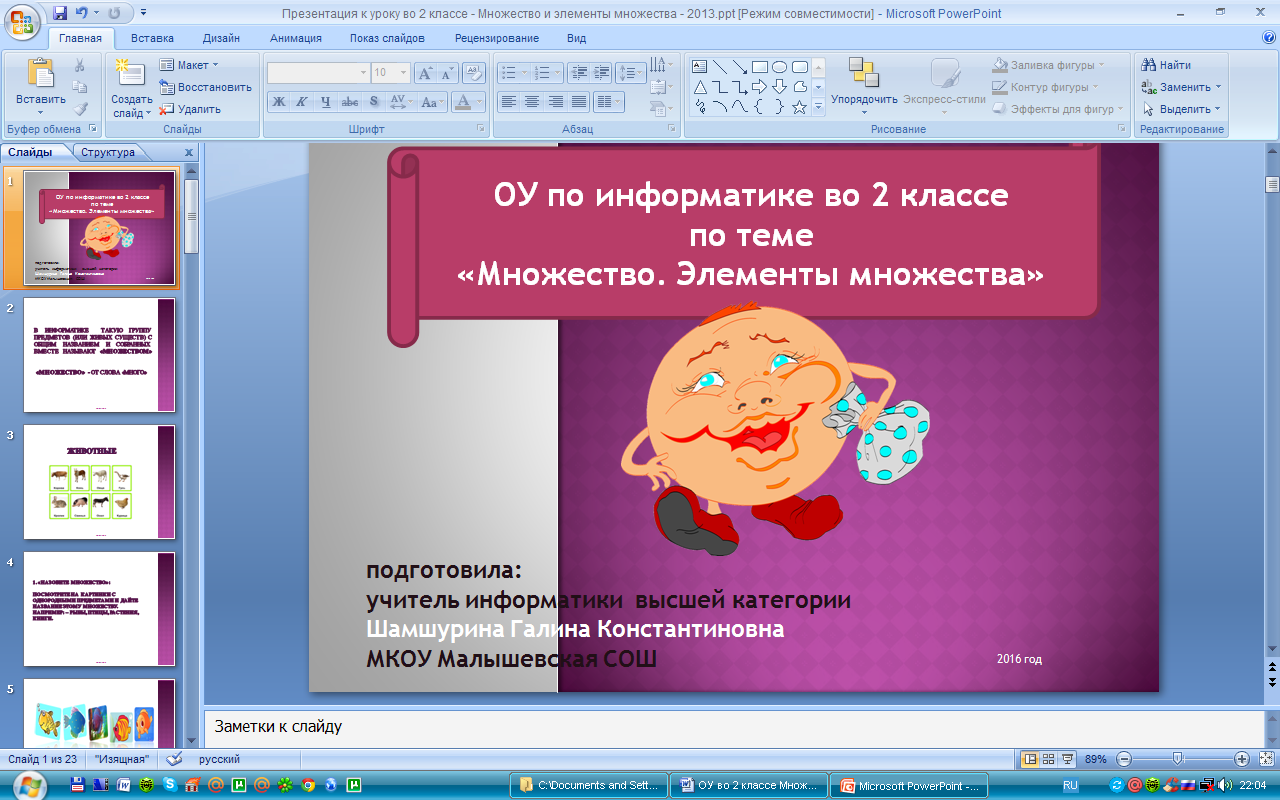Select the right arrow block shape
Viewport: 1280px width, 800px height.
pos(760,87)
